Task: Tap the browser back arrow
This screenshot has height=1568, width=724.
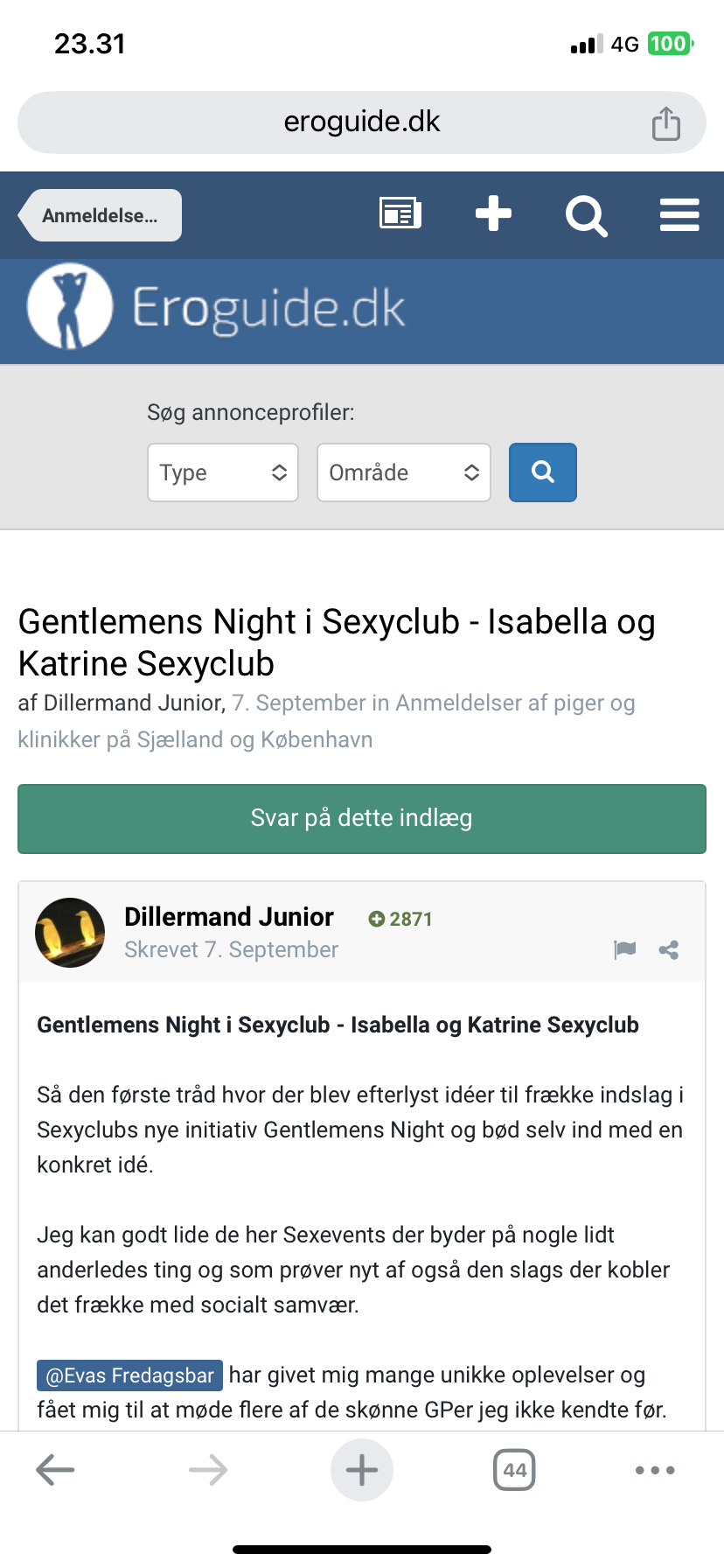Action: [x=55, y=1470]
